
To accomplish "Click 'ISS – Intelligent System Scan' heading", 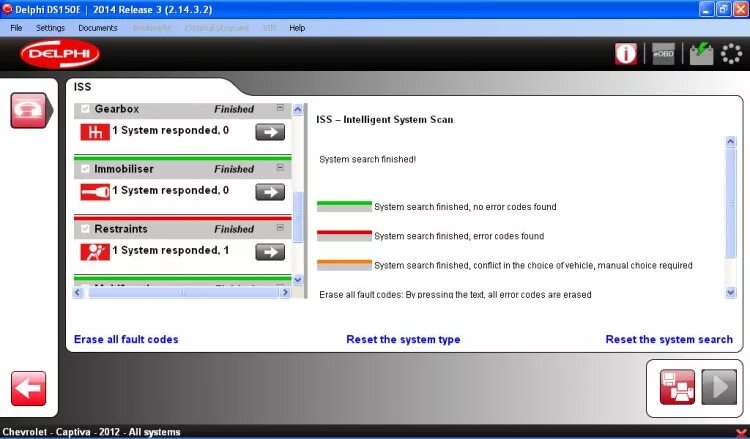I will (x=385, y=120).
